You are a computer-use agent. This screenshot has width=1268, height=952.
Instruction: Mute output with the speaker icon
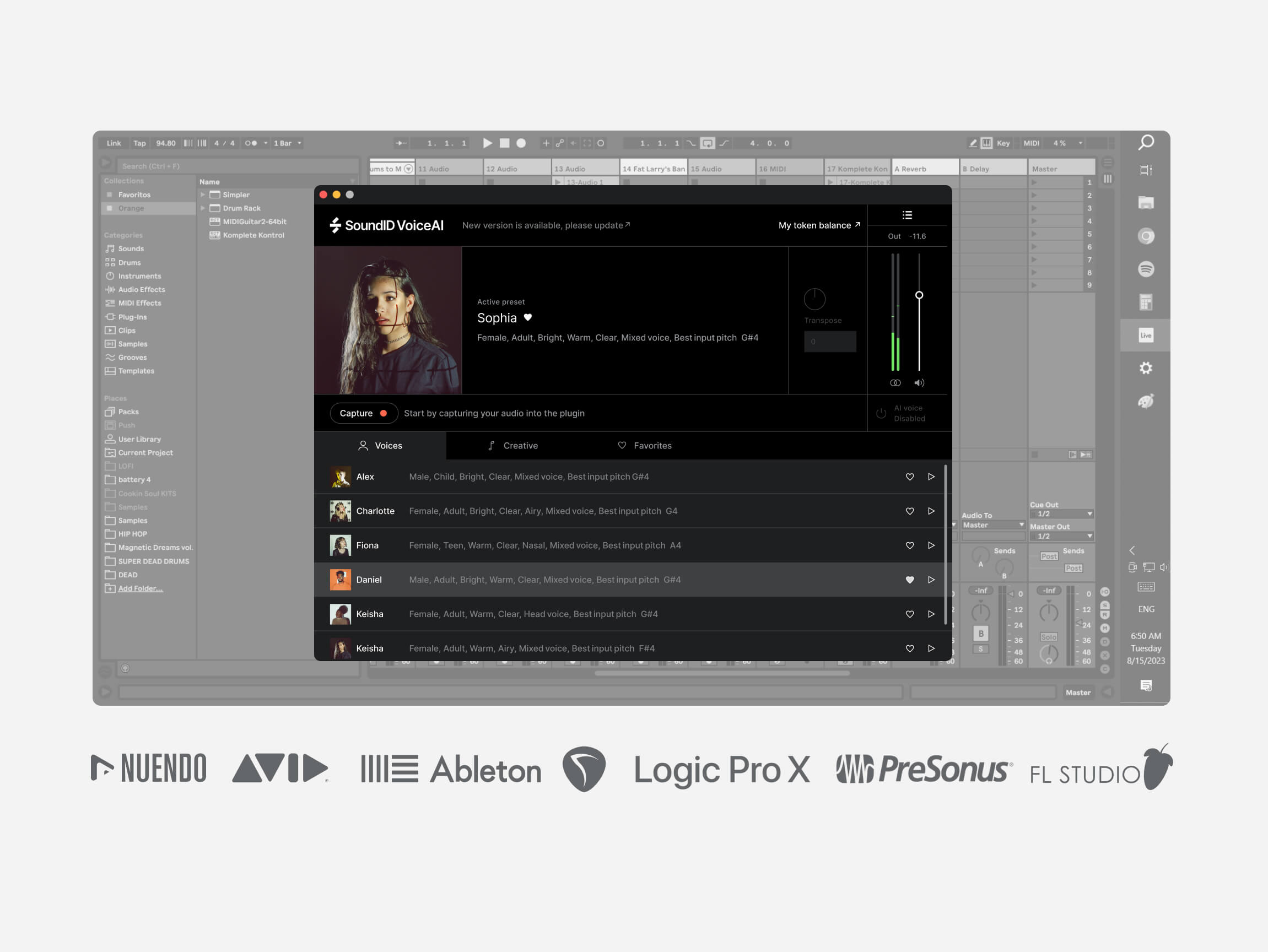[919, 383]
